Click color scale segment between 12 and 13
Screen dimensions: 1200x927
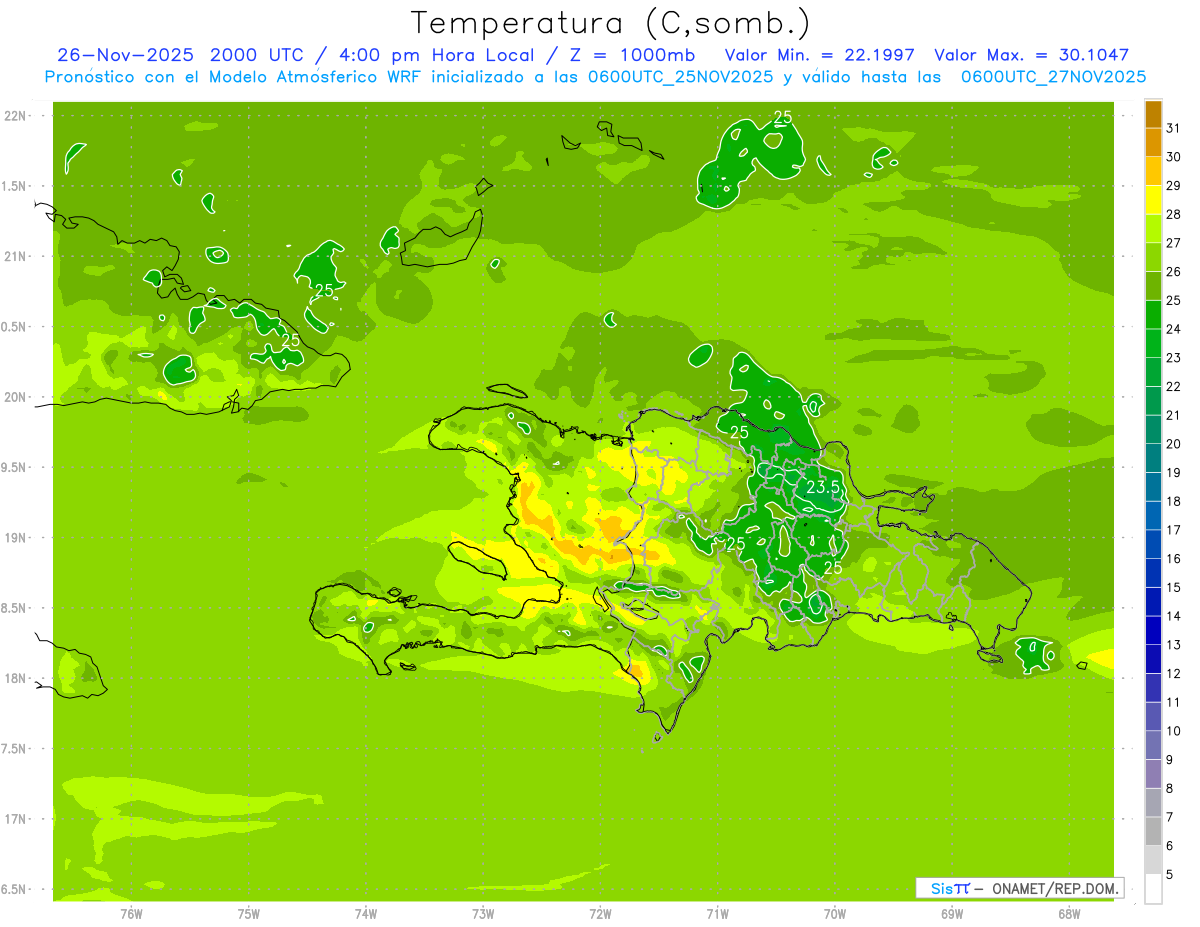[1153, 660]
